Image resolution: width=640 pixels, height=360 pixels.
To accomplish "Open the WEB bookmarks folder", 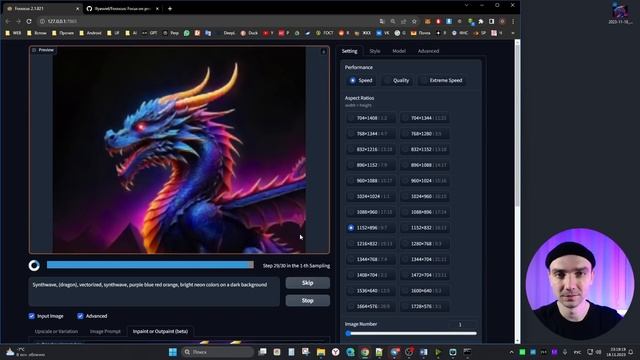I will 13,33.
